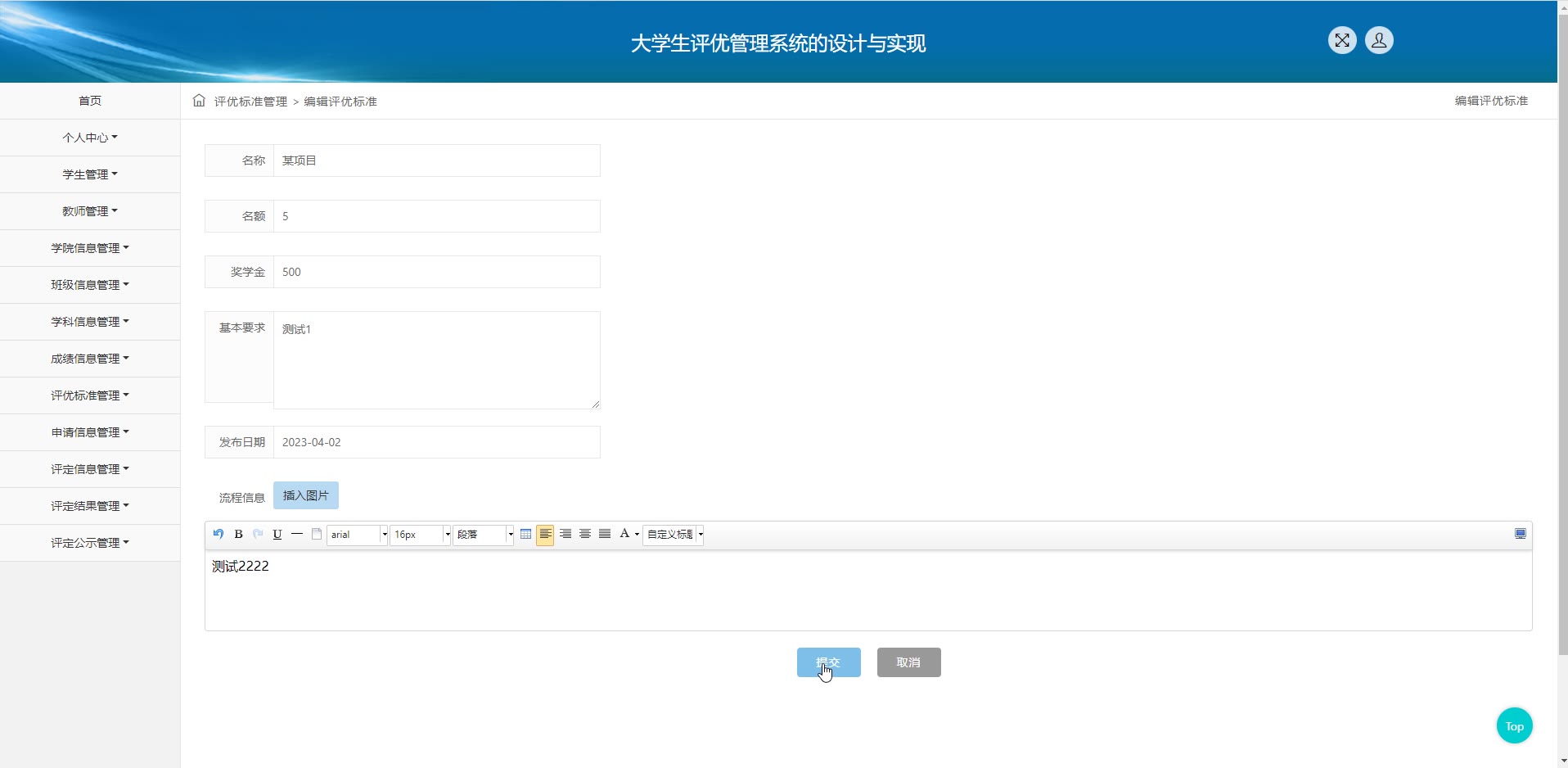Toggle underline formatting in the editor
This screenshot has width=1568, height=768.
(277, 534)
